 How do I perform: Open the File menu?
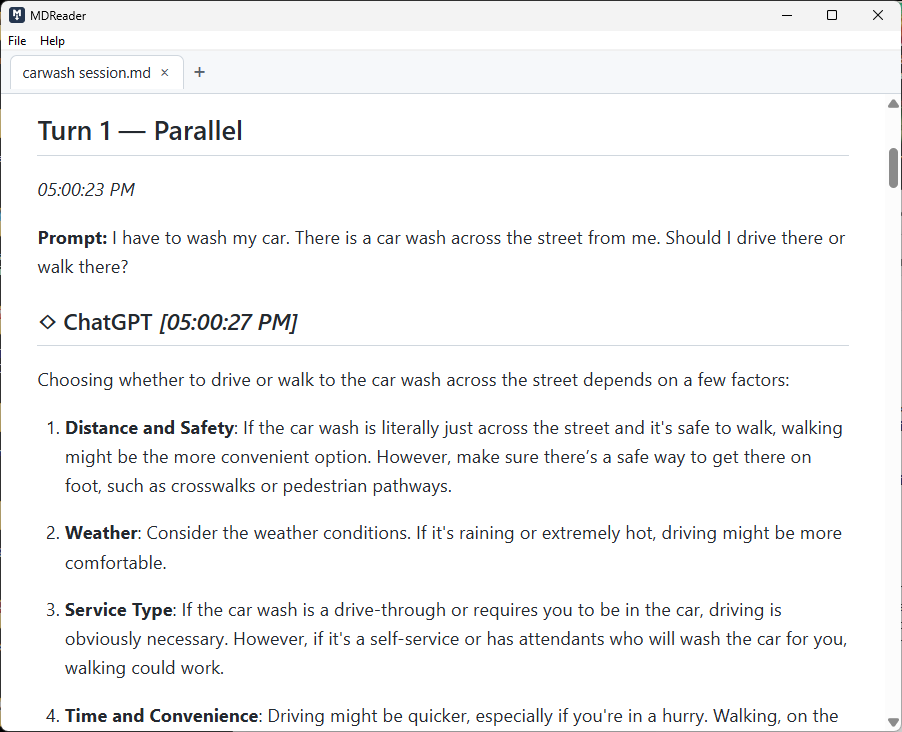[16, 41]
